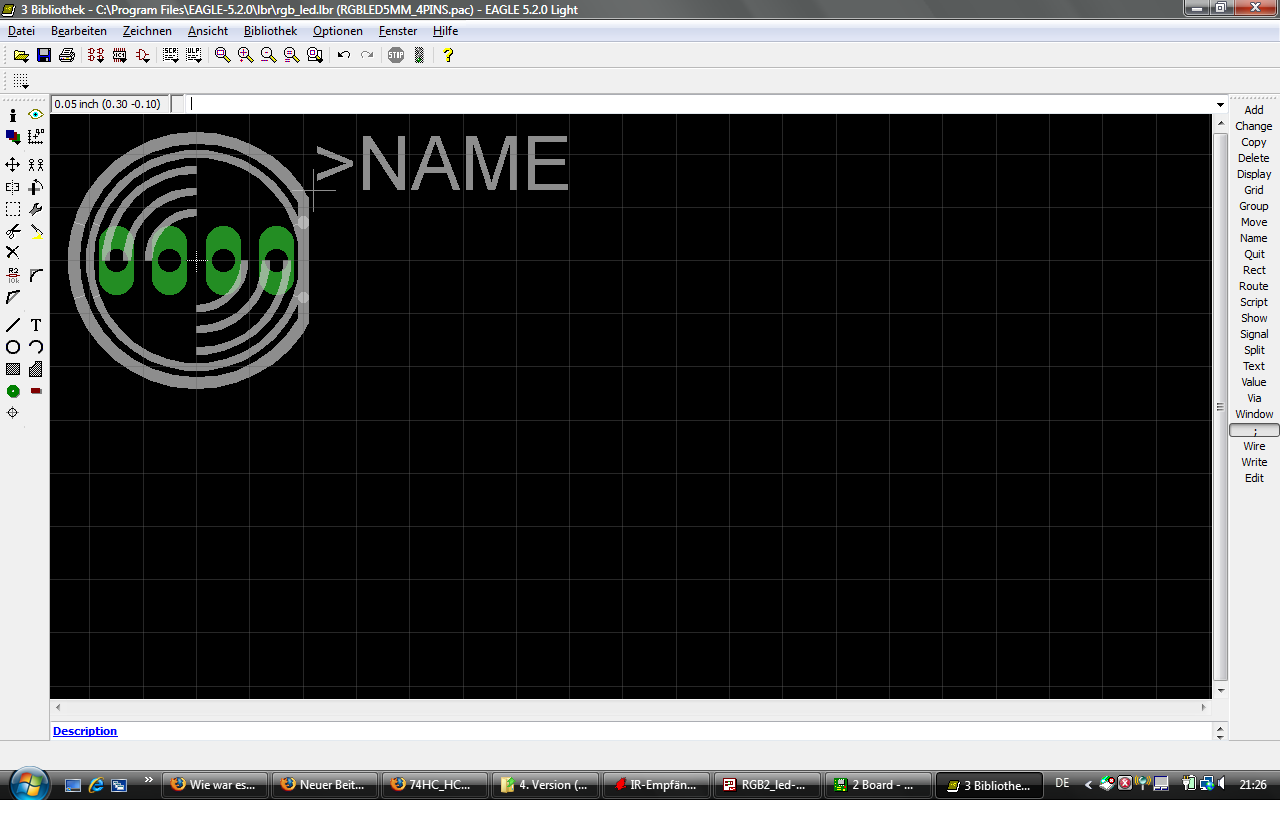Open the Datei menu
This screenshot has width=1280, height=816.
point(21,31)
